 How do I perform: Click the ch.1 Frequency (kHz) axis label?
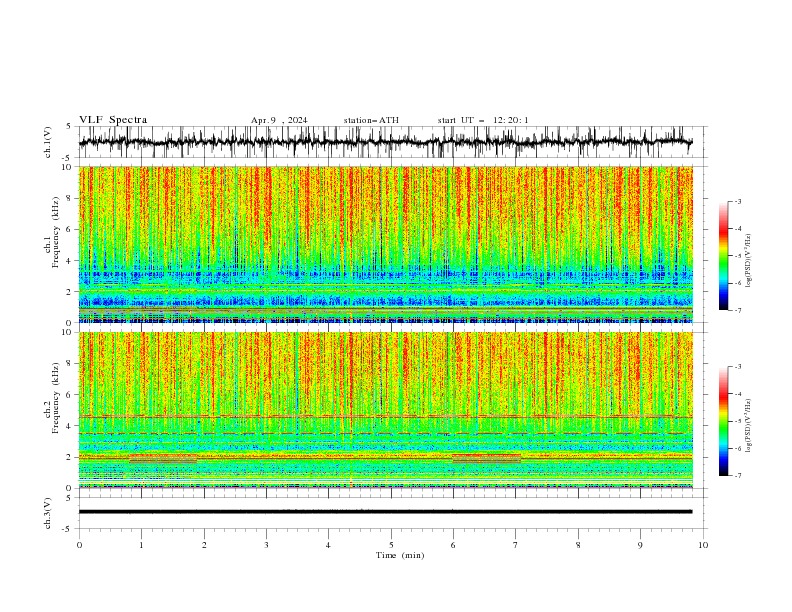pyautogui.click(x=52, y=232)
